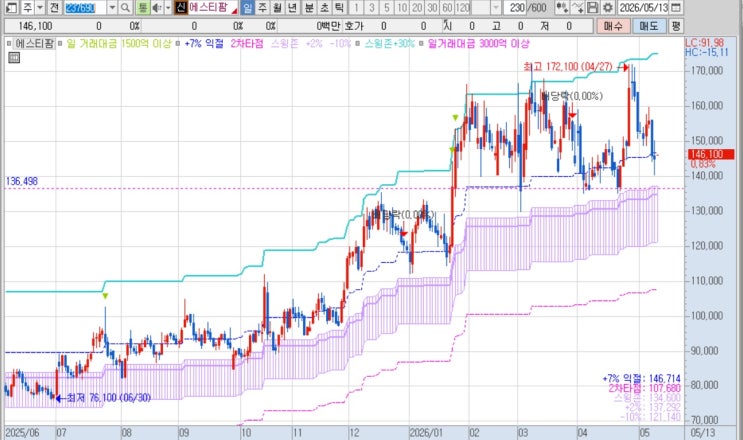Viewport: 743px width, 440px height.
Task: Click the window layout icon at toolbar start
Action: click(x=11, y=8)
